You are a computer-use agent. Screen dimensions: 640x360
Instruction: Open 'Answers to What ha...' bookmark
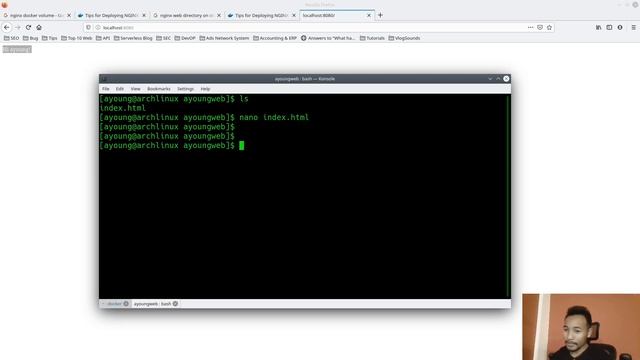tap(328, 38)
